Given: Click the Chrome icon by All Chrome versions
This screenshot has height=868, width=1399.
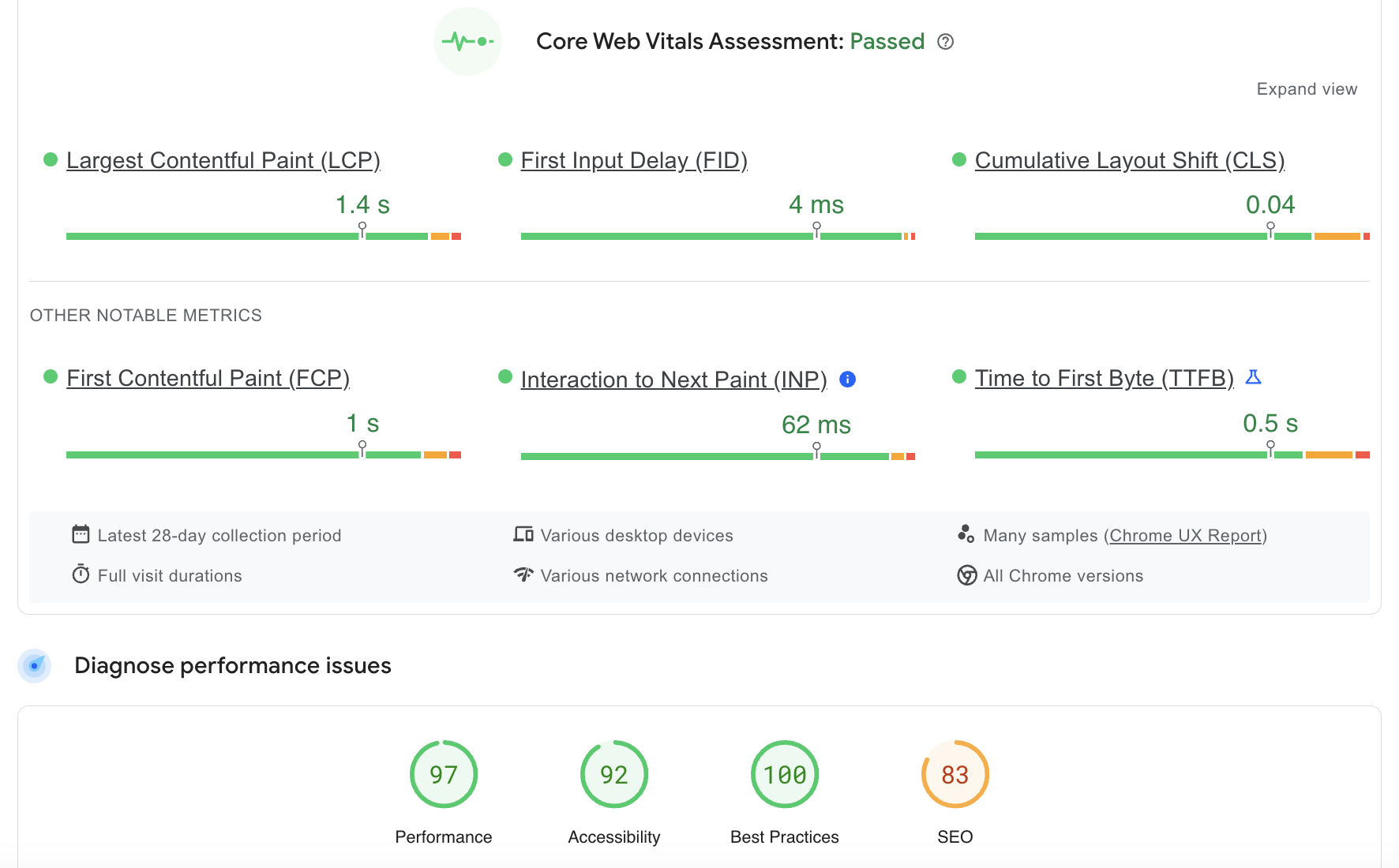Looking at the screenshot, I should click(966, 575).
